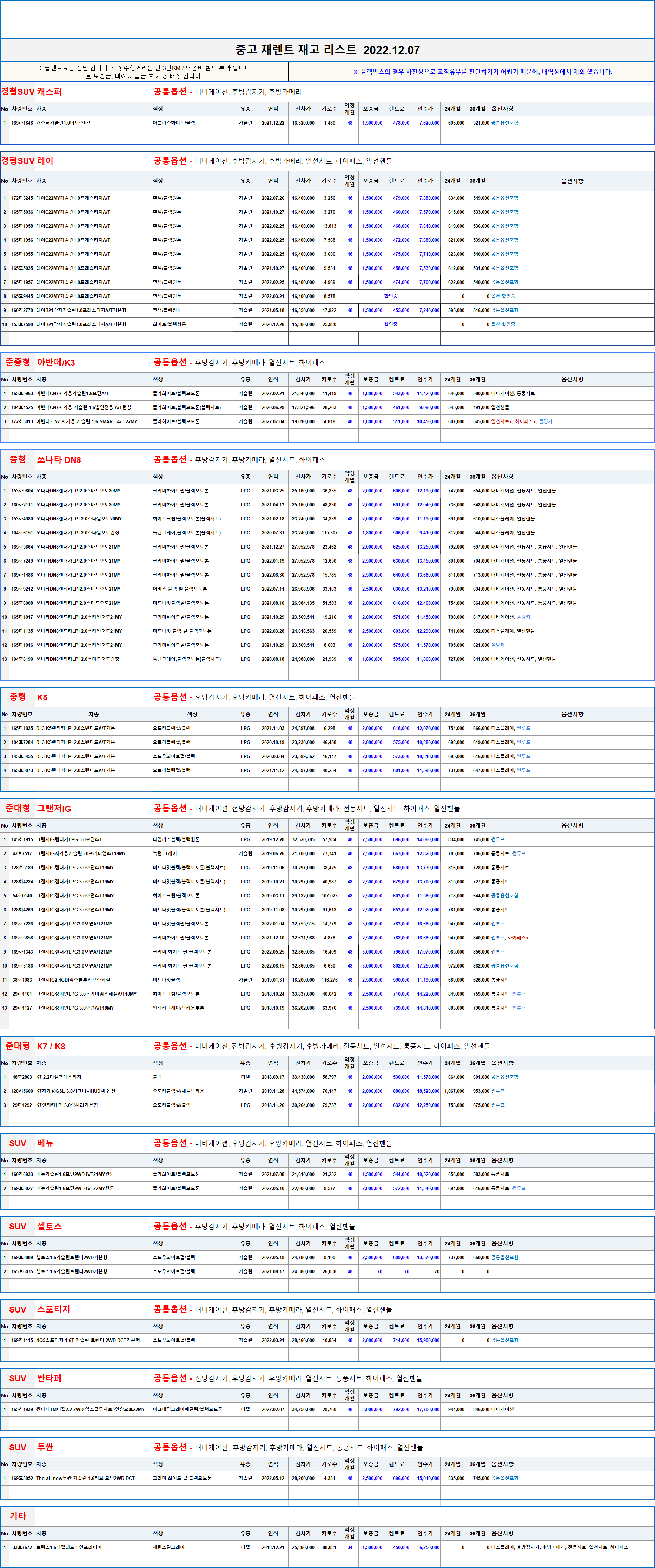The height and width of the screenshot is (1568, 655).
Task: Select plate number 165하1035 in K5 table
Action: [22, 729]
